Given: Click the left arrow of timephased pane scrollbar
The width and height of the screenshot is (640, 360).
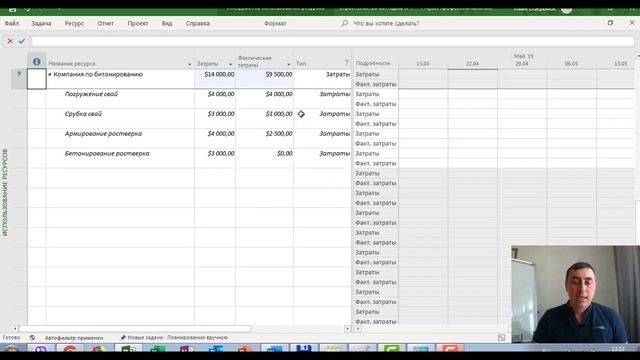Looking at the screenshot, I should tap(358, 329).
